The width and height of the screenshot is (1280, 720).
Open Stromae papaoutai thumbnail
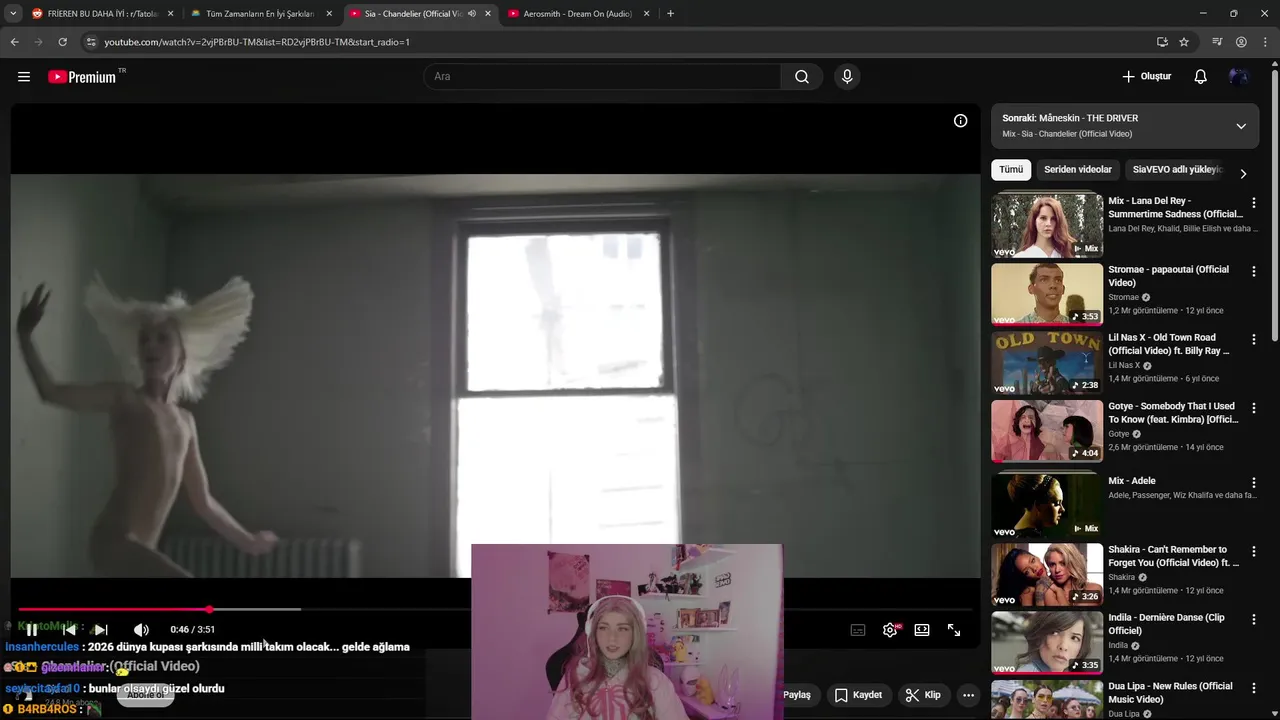coord(1047,294)
